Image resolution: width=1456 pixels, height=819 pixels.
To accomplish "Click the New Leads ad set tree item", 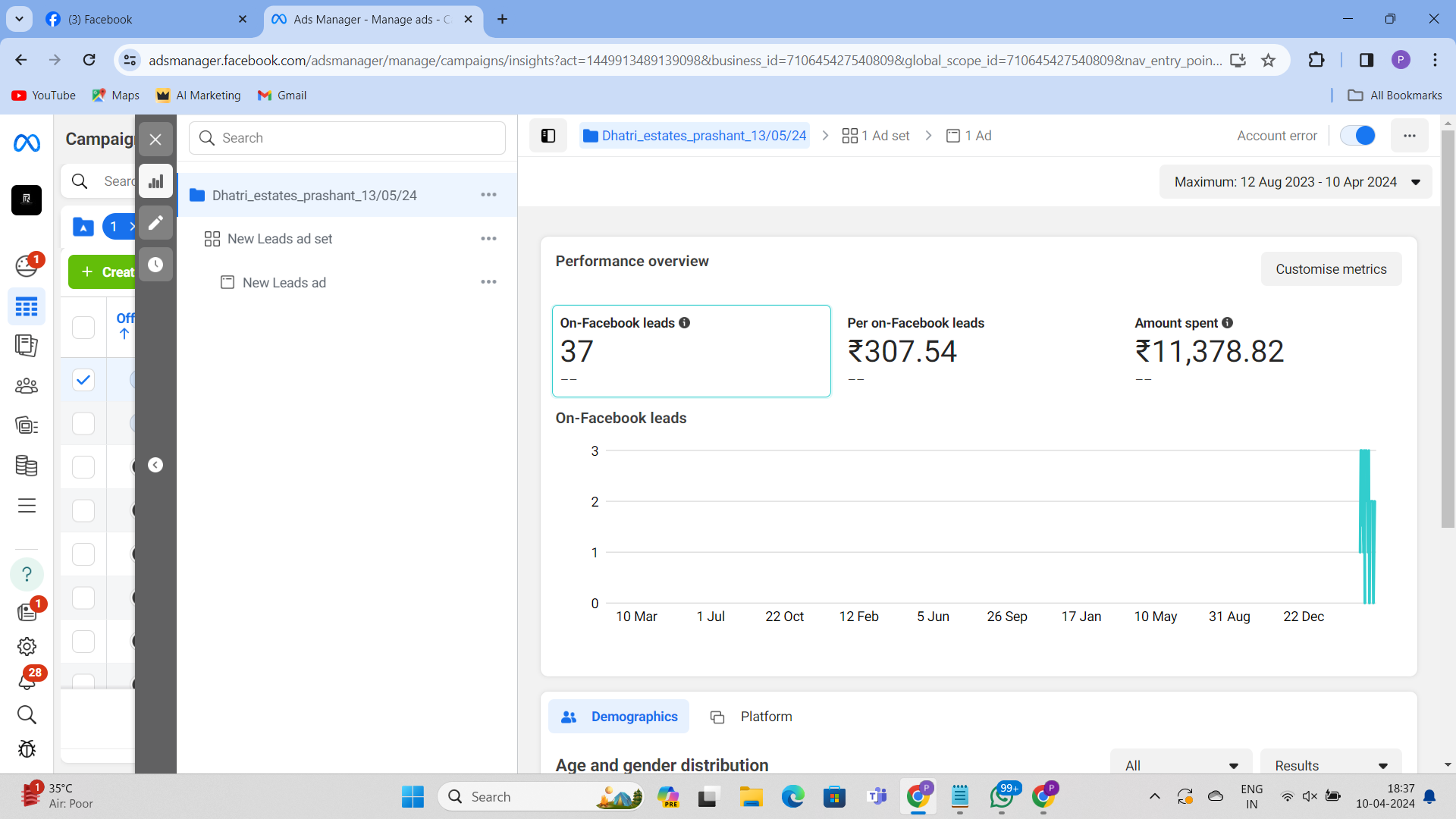I will 279,238.
